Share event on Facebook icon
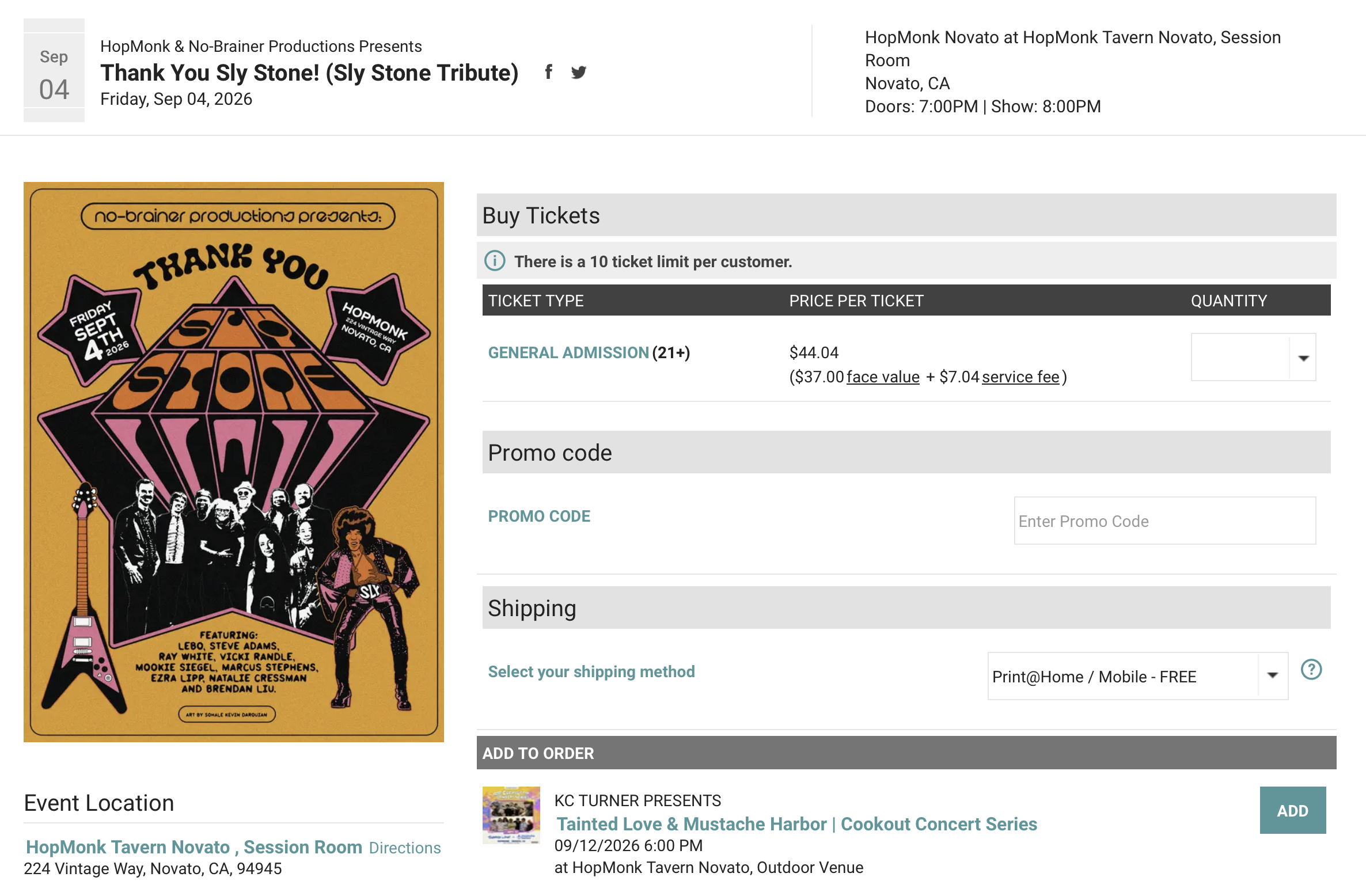 coord(548,72)
